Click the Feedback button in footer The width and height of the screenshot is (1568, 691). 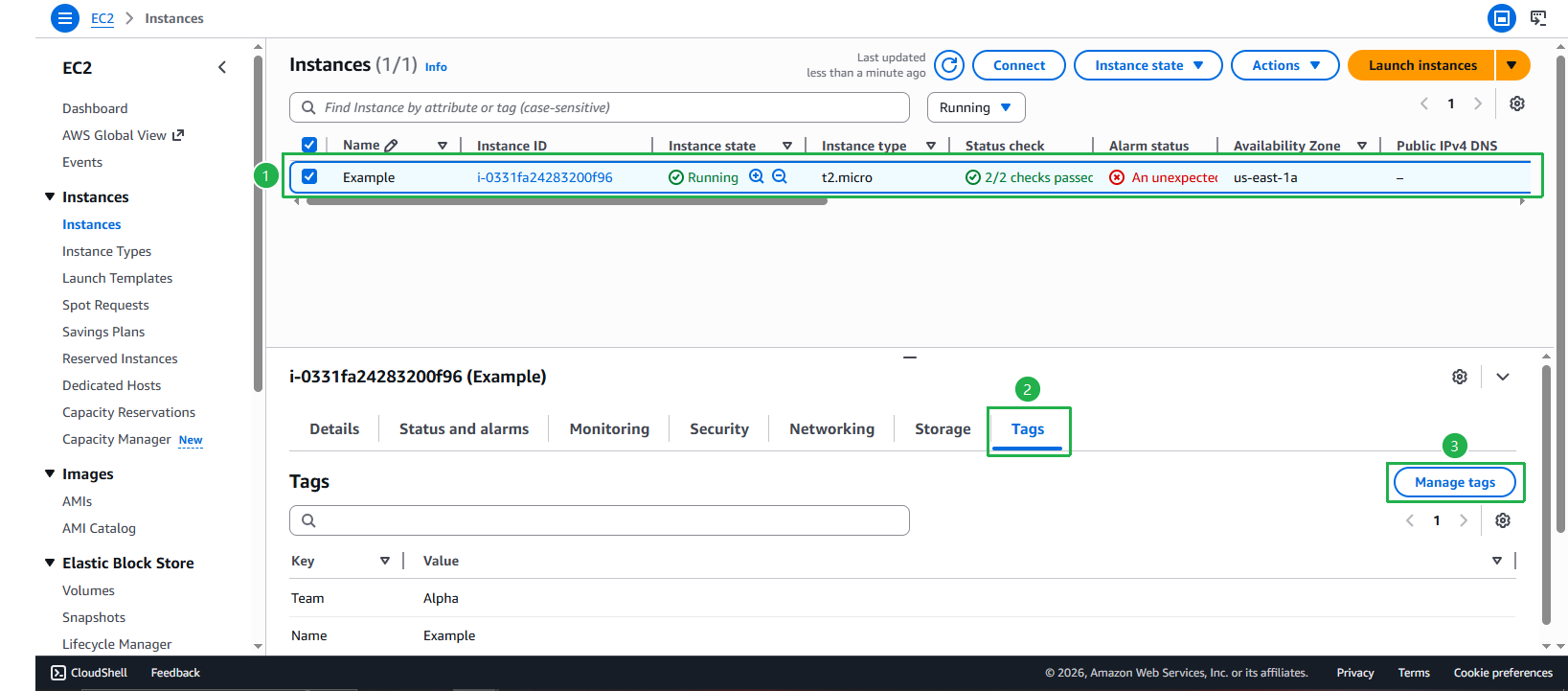point(175,673)
